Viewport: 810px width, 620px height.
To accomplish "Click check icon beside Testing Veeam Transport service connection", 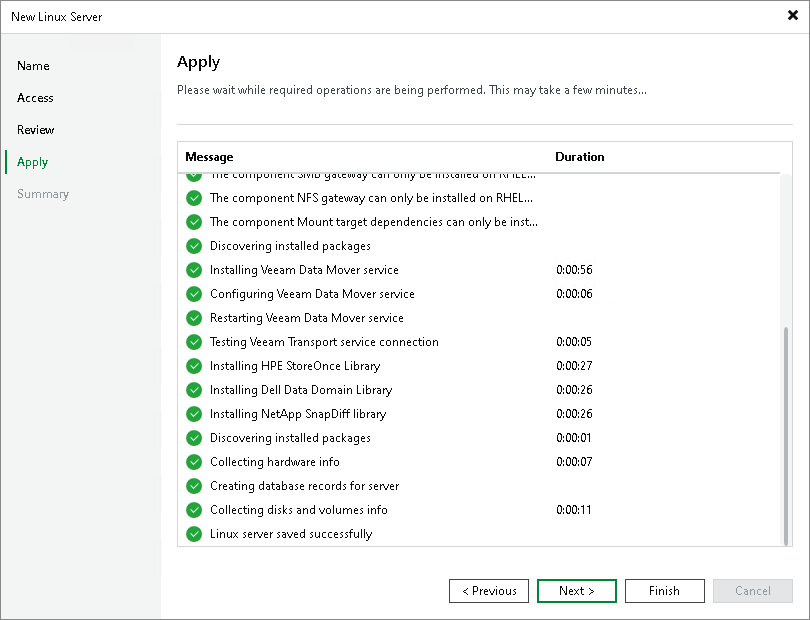I will 194,342.
